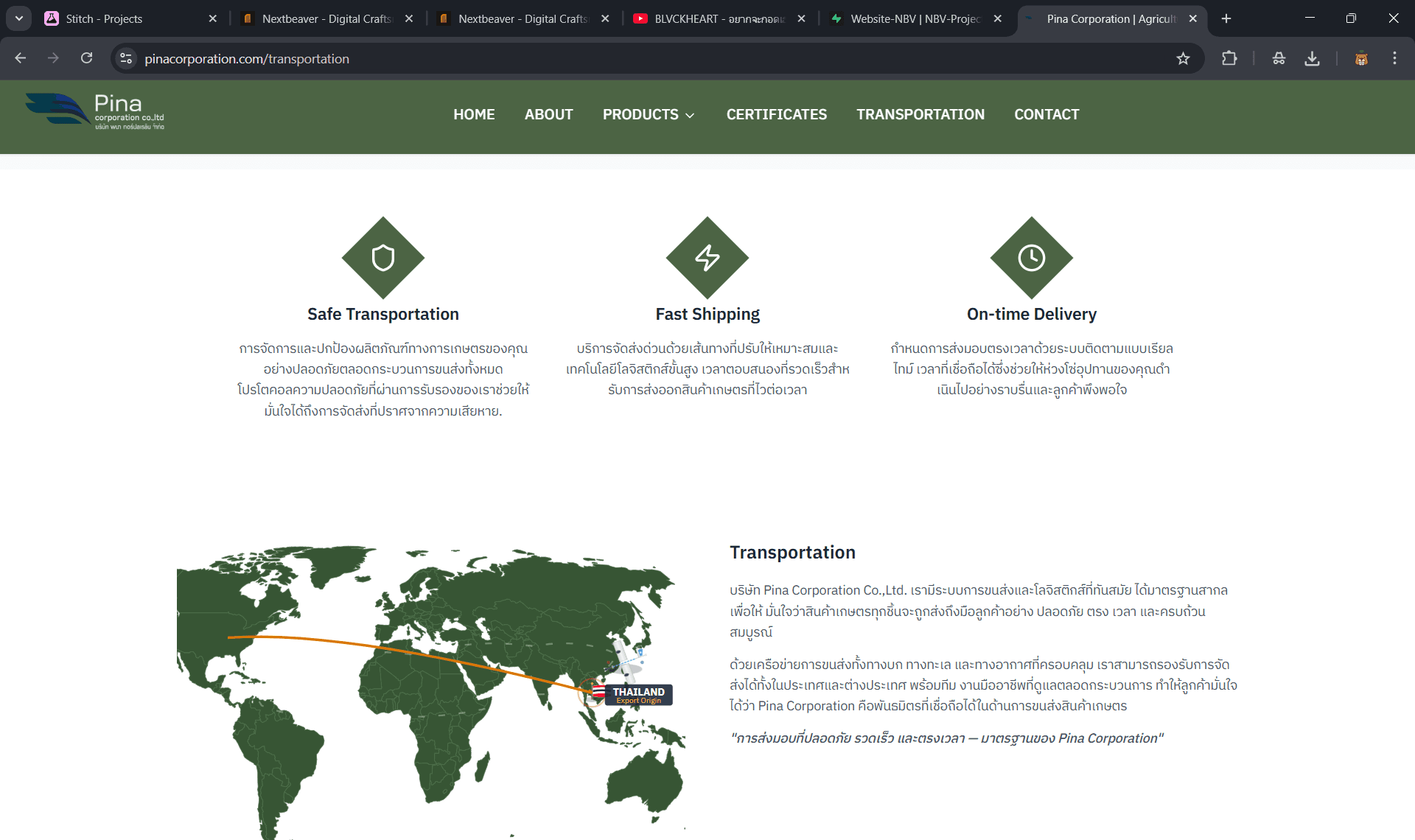The height and width of the screenshot is (840, 1415).
Task: Open Chrome's three-dot menu
Action: pos(1394,58)
